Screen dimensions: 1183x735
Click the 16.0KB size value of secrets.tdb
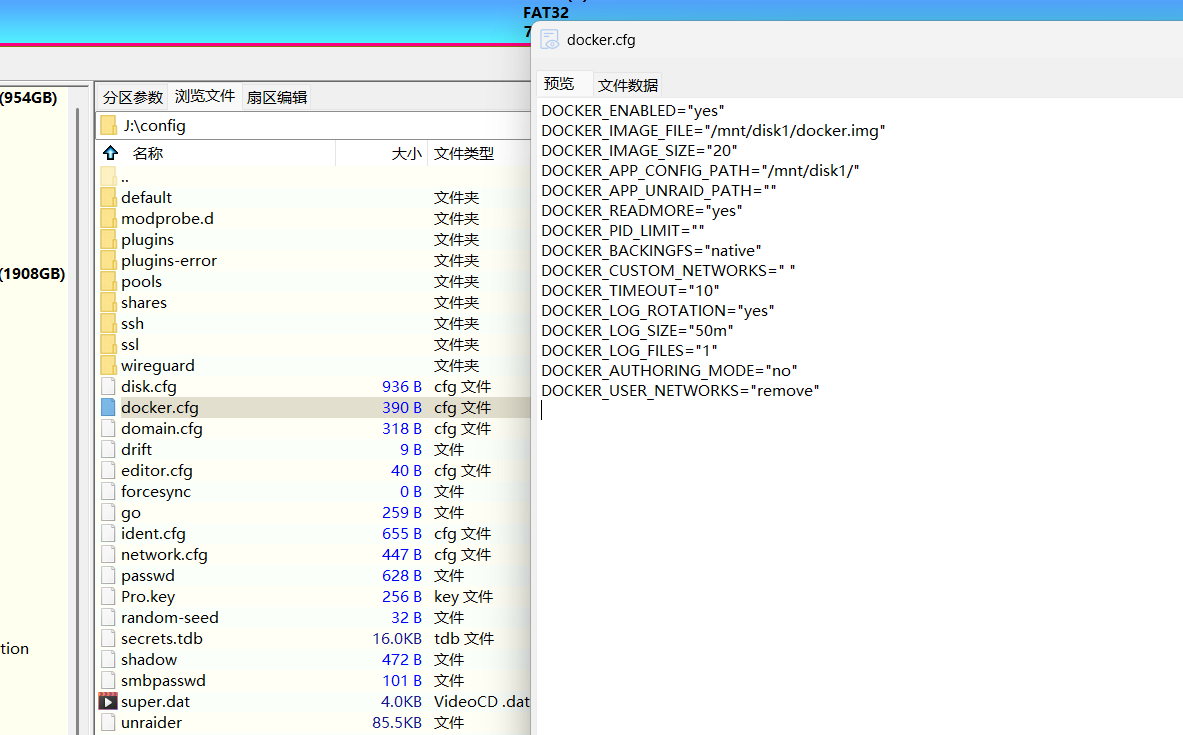click(x=397, y=638)
